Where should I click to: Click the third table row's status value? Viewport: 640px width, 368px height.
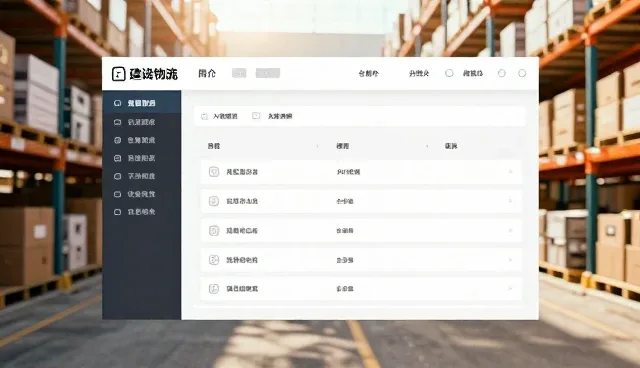click(345, 231)
